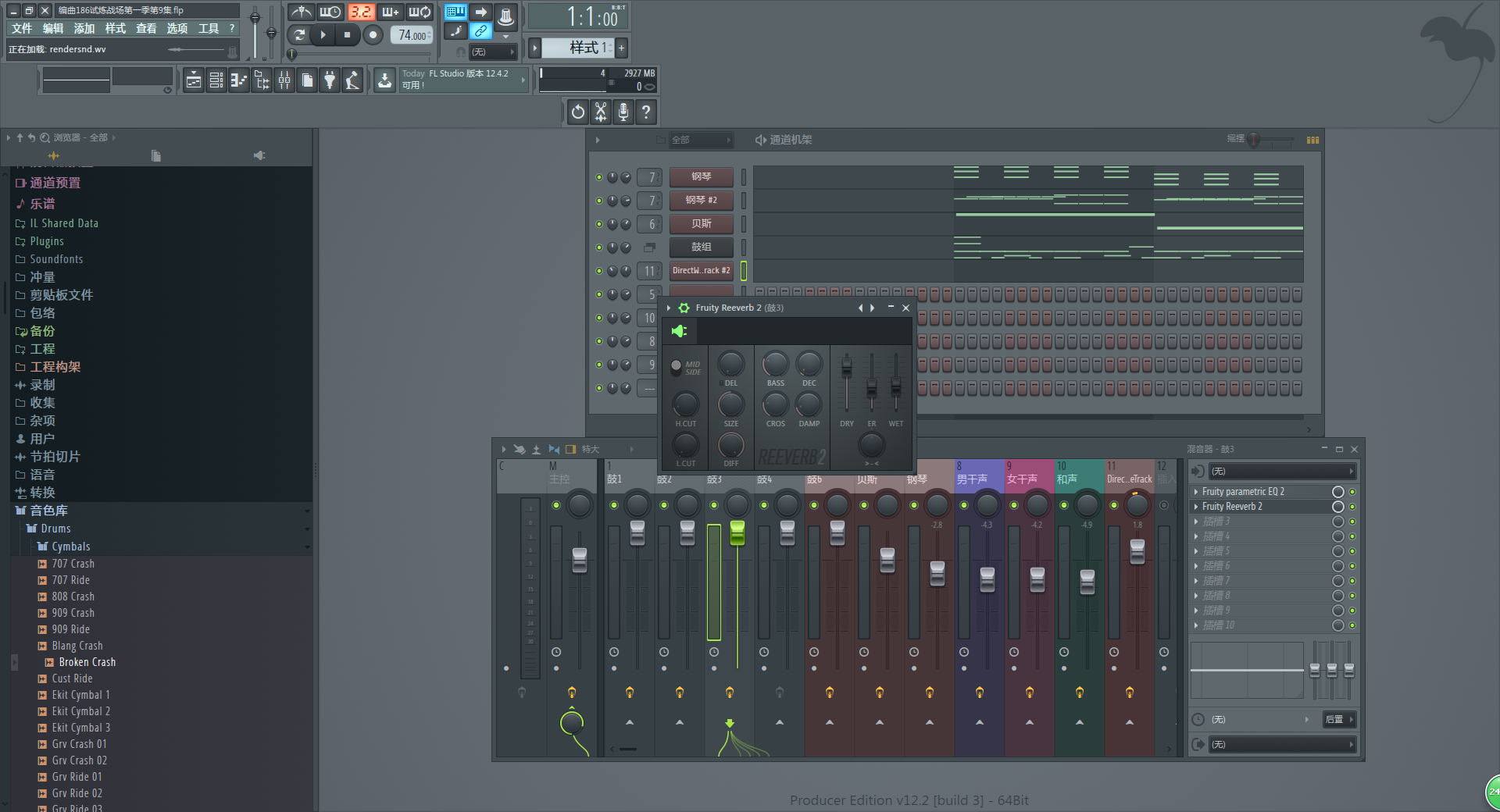Open the channel rack toolbar icon
This screenshot has height=812, width=1500.
coord(216,80)
